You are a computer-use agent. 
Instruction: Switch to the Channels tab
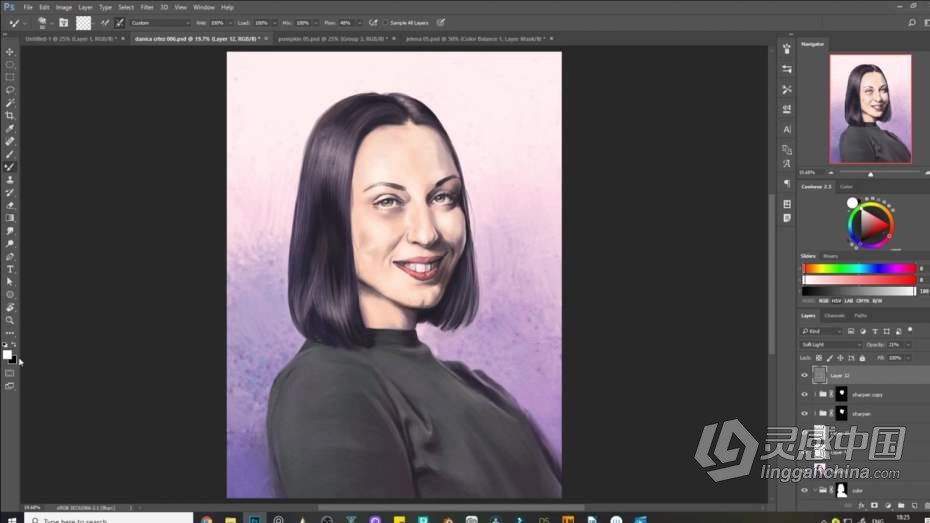(x=834, y=316)
